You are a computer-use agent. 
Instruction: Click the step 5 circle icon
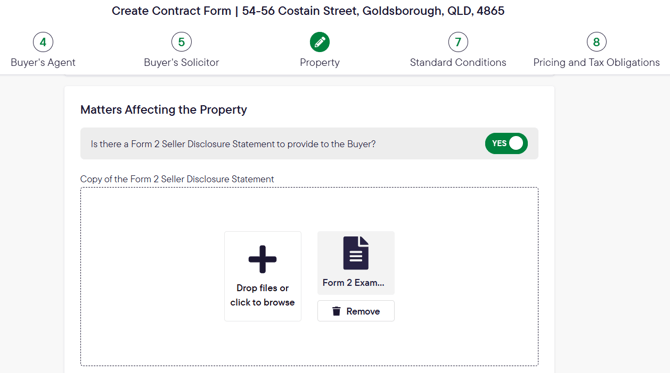click(x=181, y=42)
